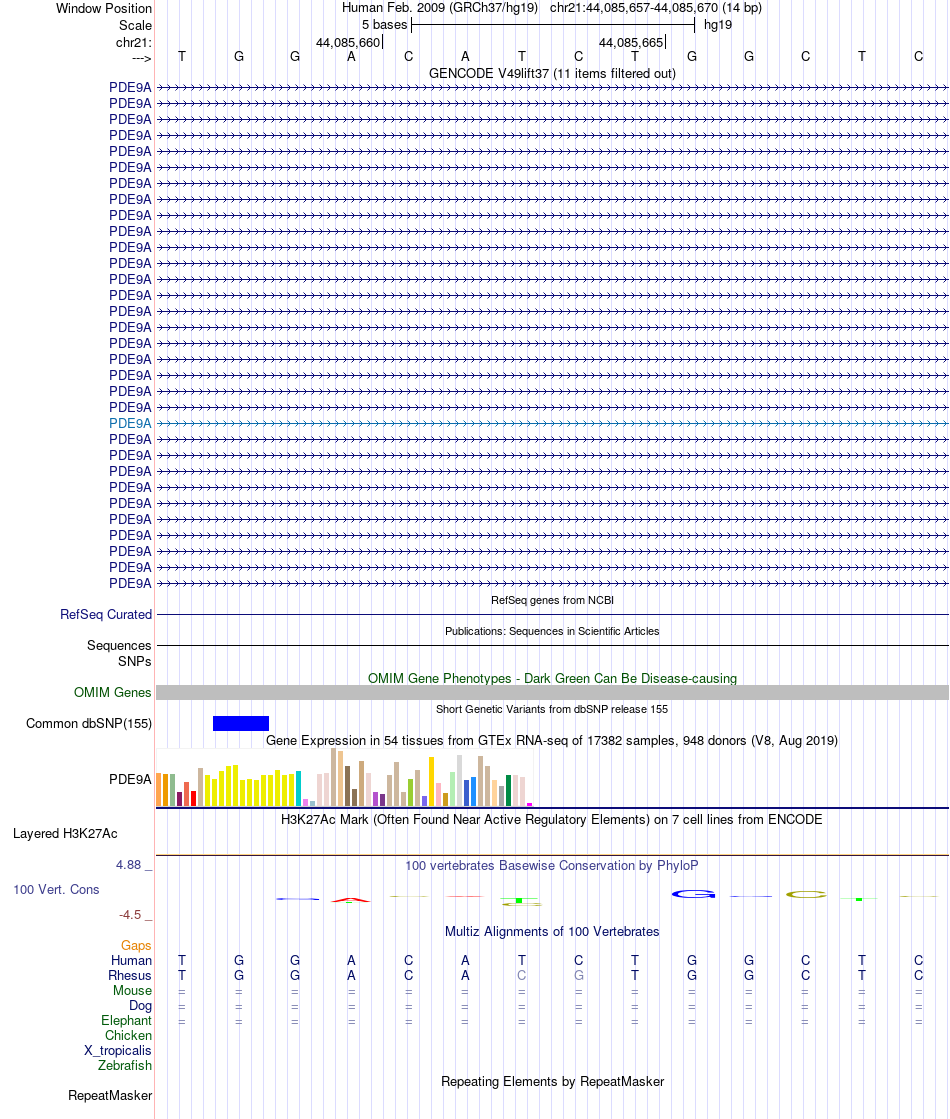Click the chr21:44,085,657-44,085,670 (14 bp) position text

tap(655, 8)
